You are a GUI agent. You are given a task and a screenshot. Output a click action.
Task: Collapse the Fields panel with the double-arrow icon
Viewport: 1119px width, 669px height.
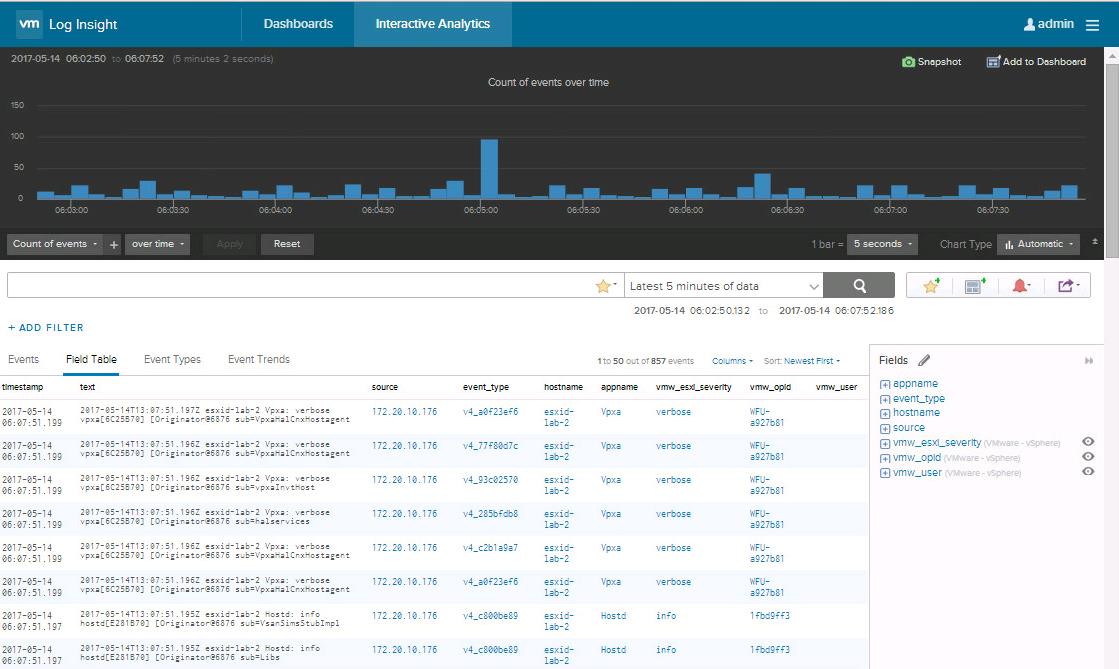coord(1089,361)
